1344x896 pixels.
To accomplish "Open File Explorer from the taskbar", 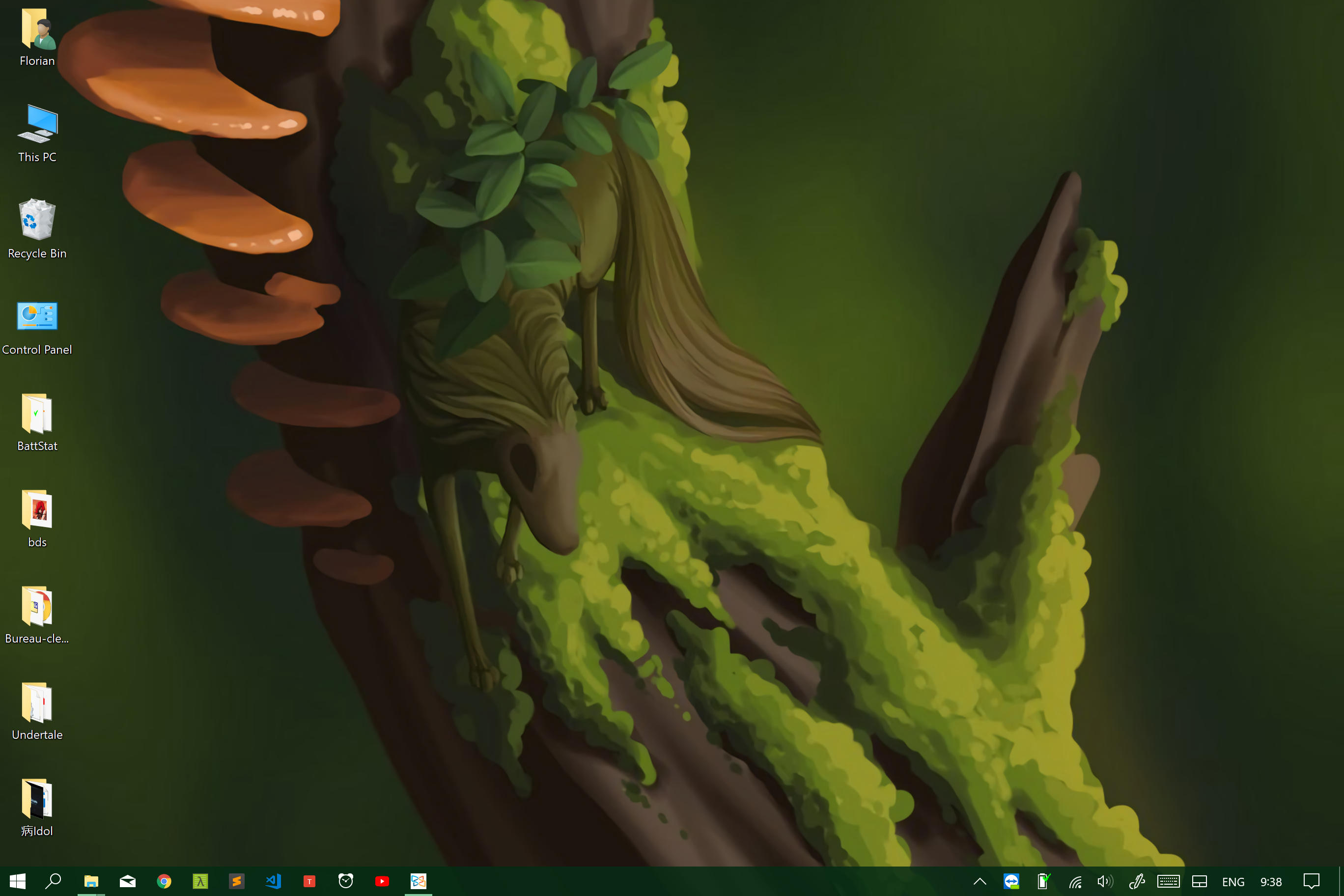I will tap(91, 881).
